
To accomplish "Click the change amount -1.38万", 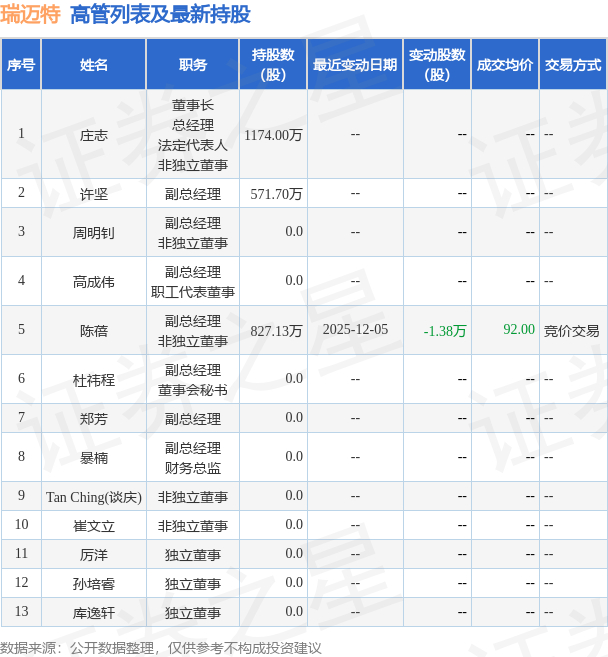I will [445, 331].
